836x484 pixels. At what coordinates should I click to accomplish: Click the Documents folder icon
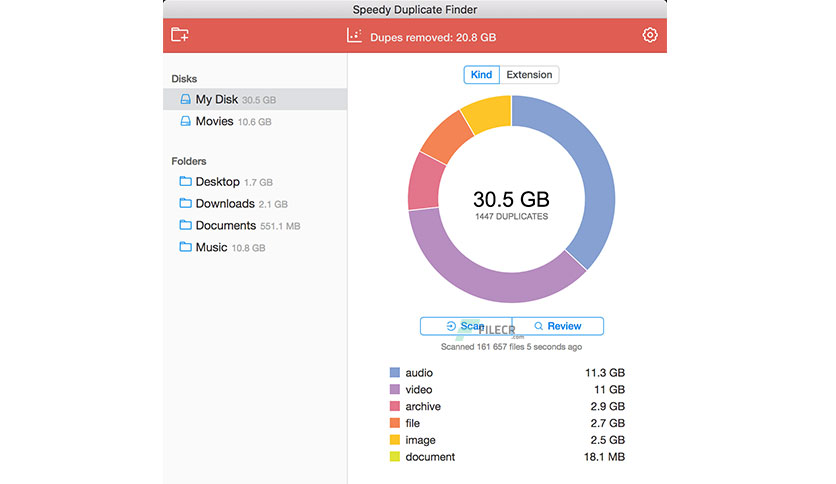[x=185, y=225]
